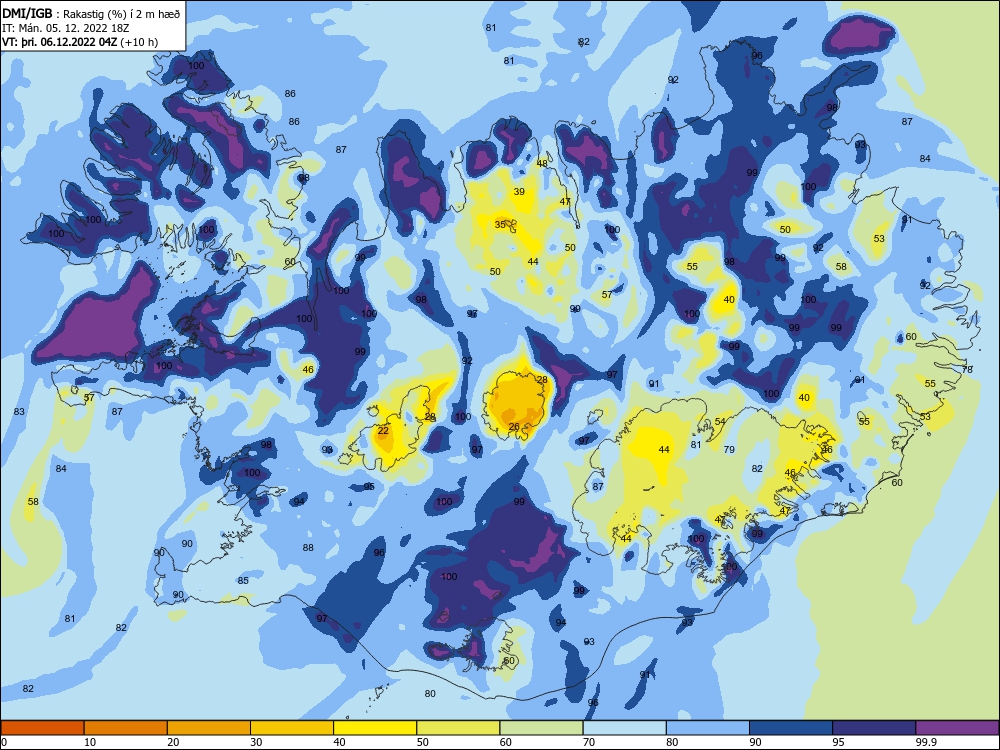Image resolution: width=1000 pixels, height=750 pixels.
Task: Click the humidity value '39' on the map
Action: (519, 191)
